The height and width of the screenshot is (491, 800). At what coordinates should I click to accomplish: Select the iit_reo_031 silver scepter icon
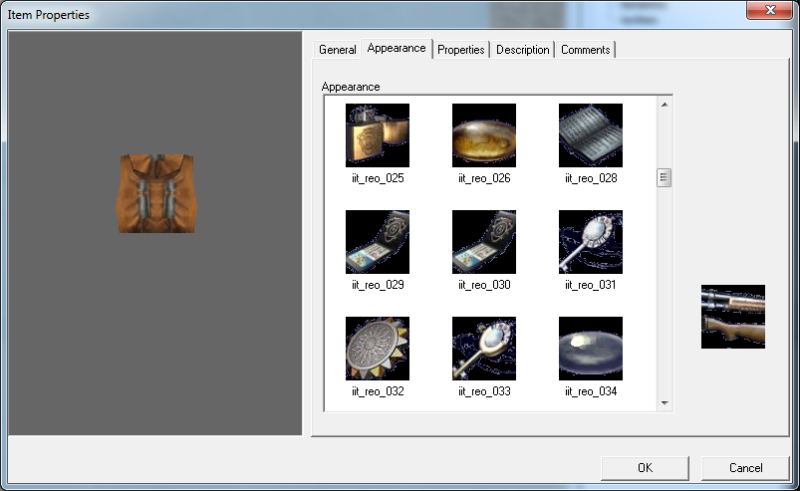pos(590,241)
